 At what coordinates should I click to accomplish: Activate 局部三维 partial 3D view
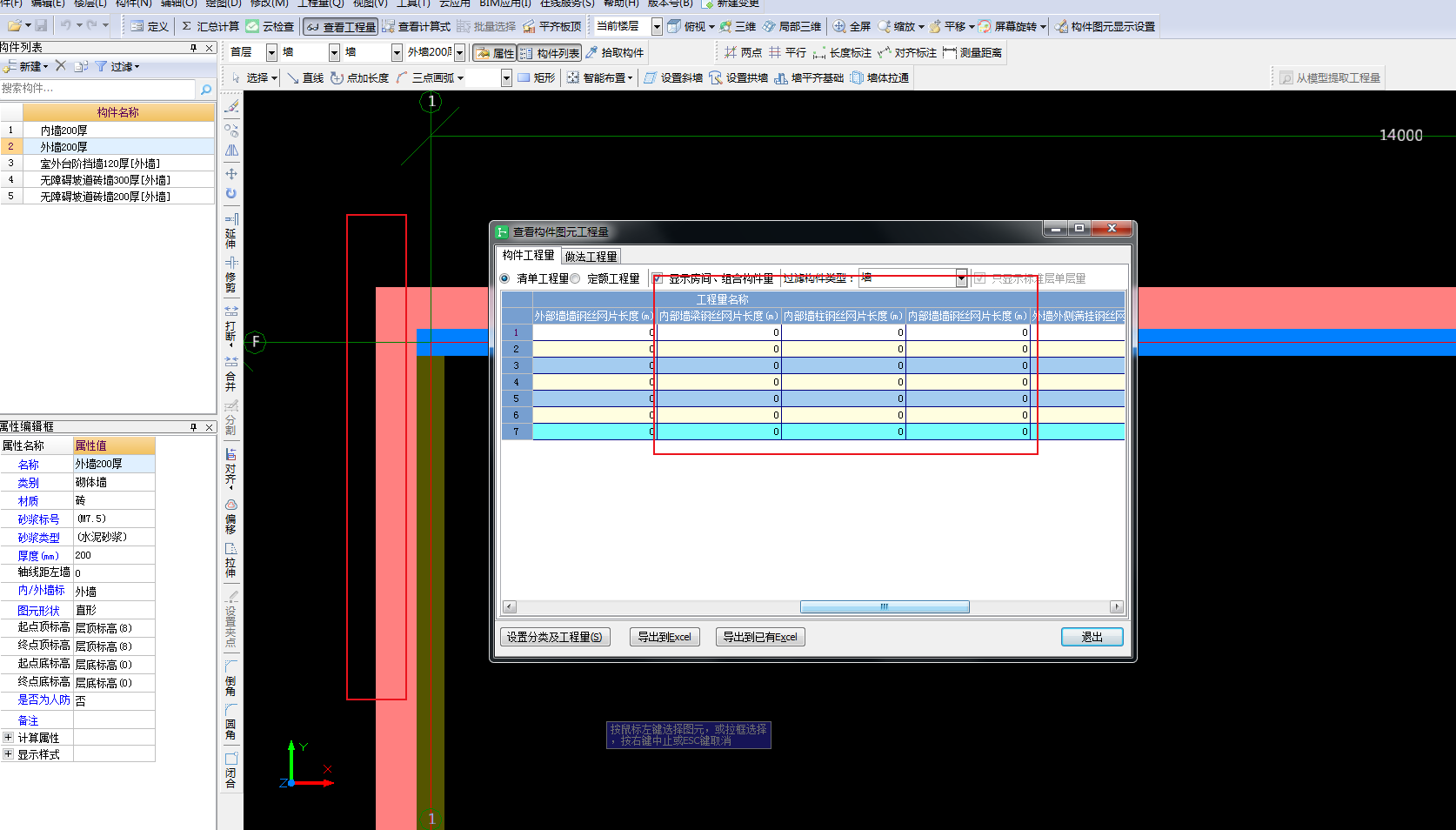click(791, 26)
